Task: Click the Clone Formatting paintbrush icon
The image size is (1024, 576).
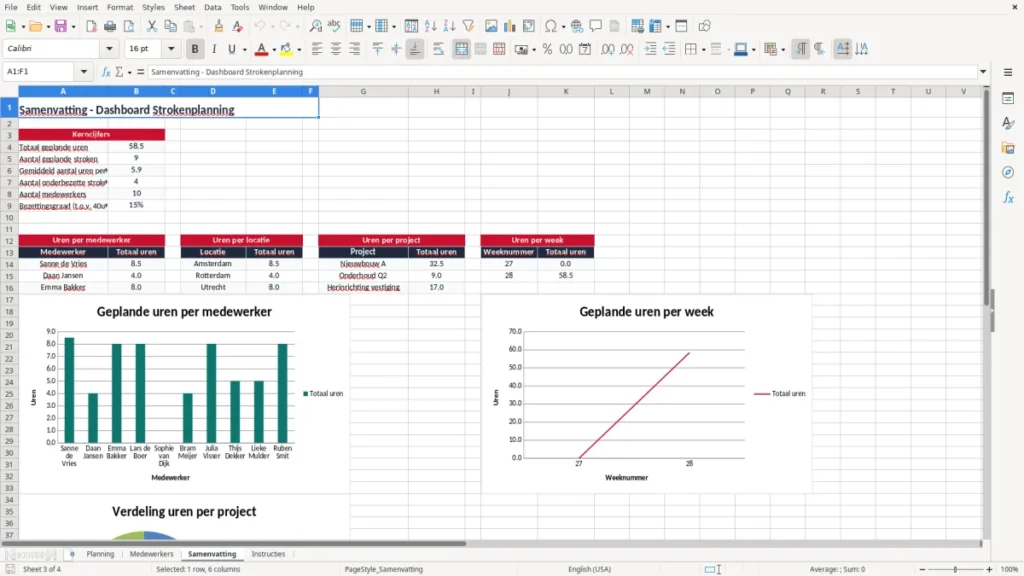Action: click(x=219, y=26)
